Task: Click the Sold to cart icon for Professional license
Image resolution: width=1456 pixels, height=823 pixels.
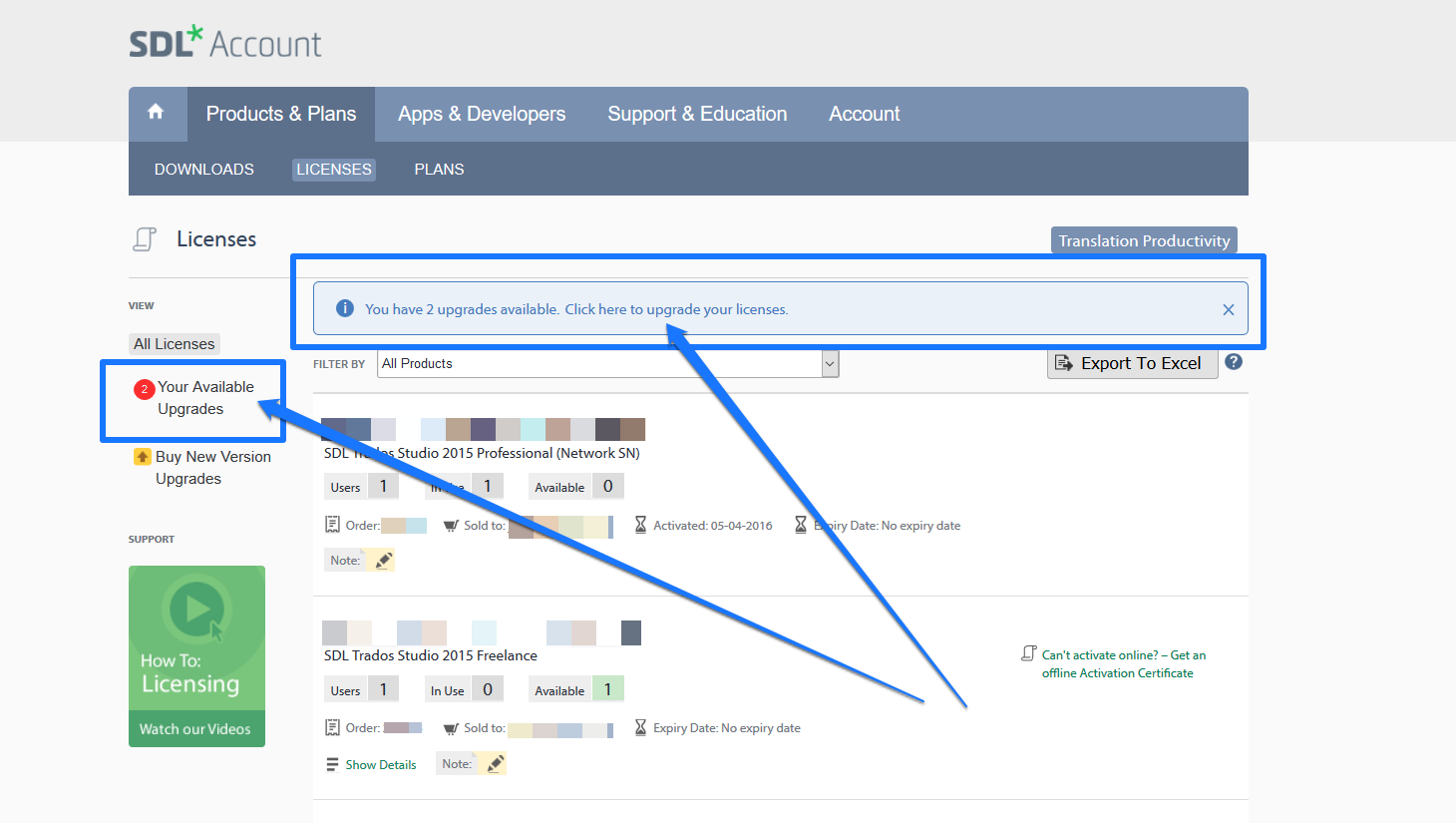Action: [x=451, y=526]
